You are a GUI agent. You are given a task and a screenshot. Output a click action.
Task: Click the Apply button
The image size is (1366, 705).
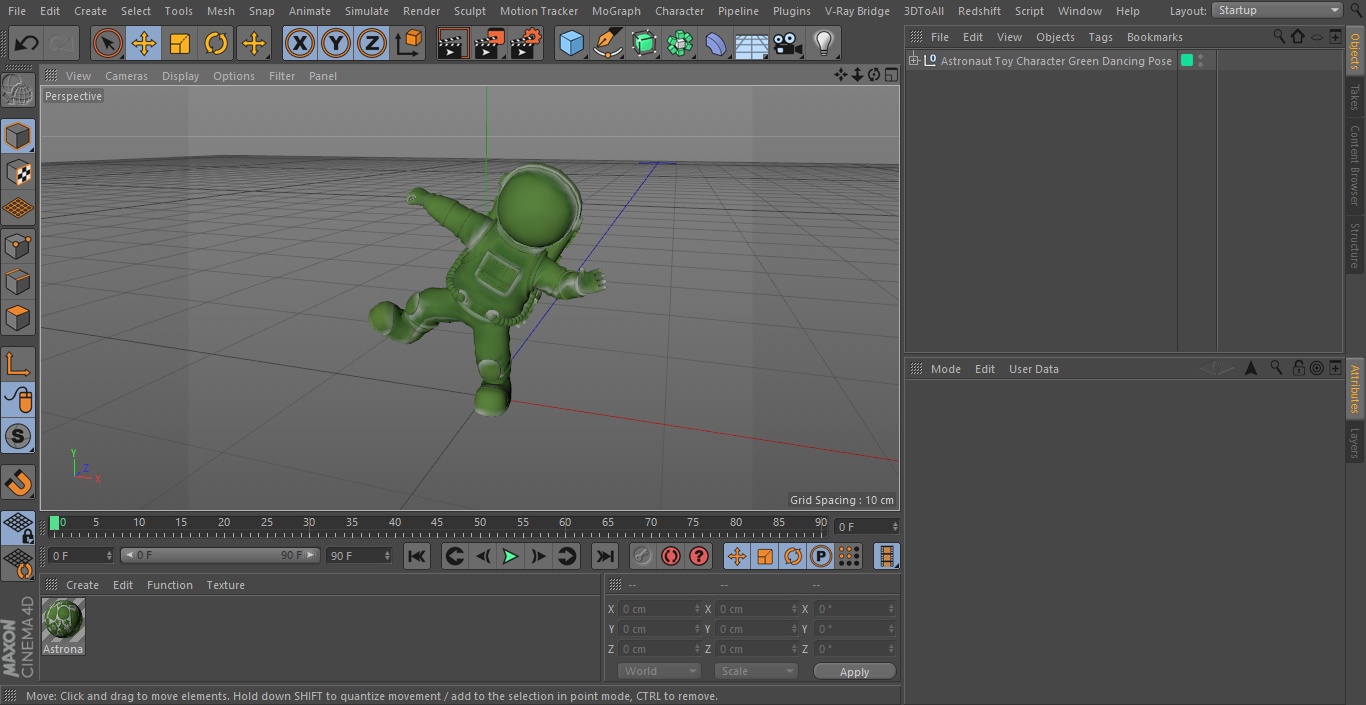[854, 672]
